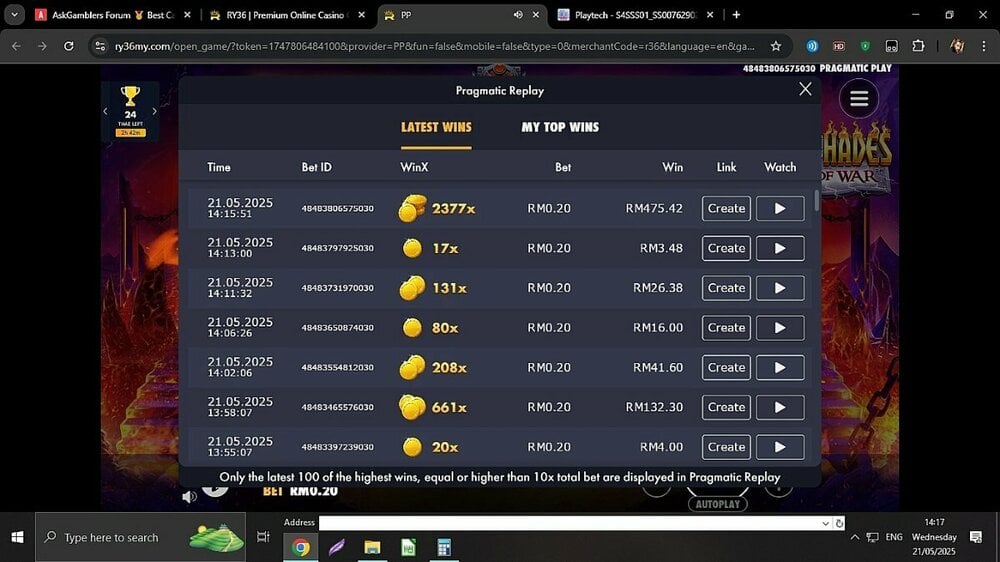Open the green spreadsheet app on taskbar
The width and height of the screenshot is (1000, 562).
click(408, 547)
